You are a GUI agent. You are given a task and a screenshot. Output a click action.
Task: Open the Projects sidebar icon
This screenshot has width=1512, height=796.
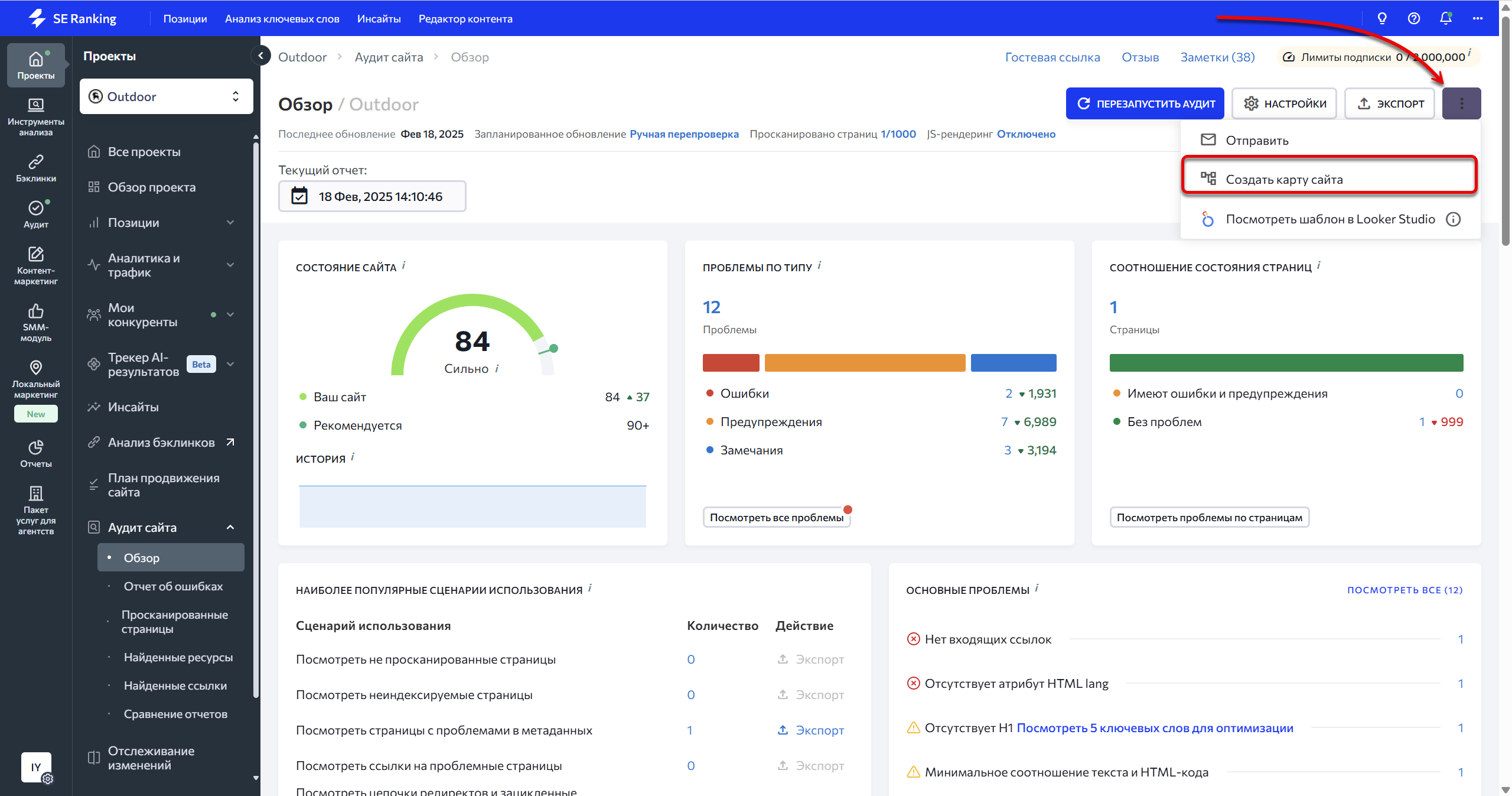(36, 65)
